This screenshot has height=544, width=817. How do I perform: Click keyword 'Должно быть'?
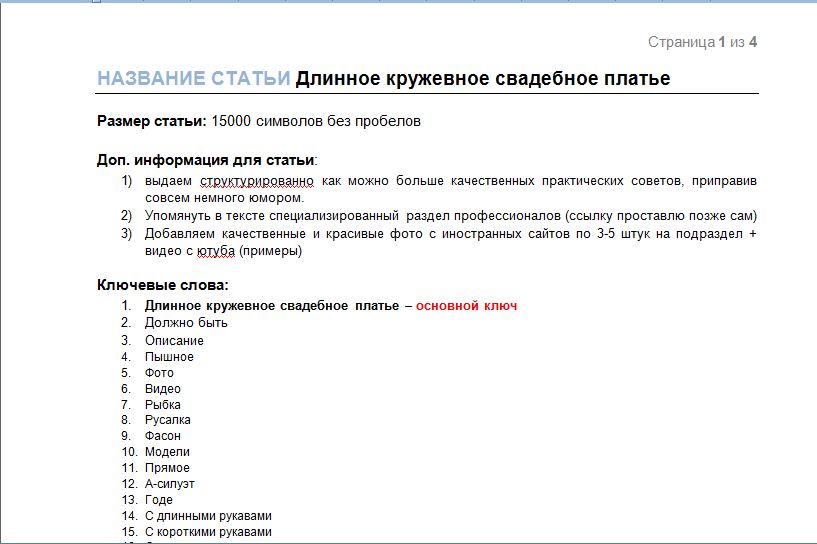tap(186, 323)
